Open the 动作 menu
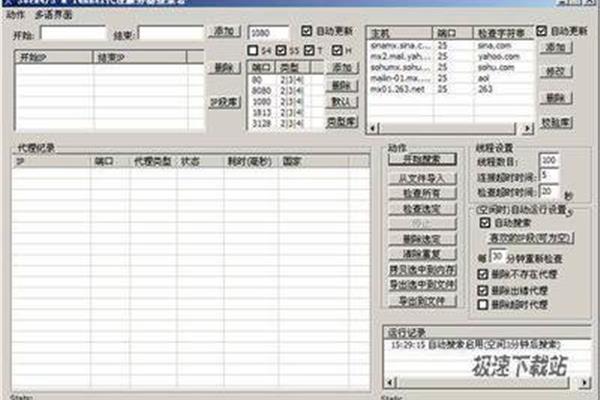Screen dimensions: 600x400 coord(15,15)
